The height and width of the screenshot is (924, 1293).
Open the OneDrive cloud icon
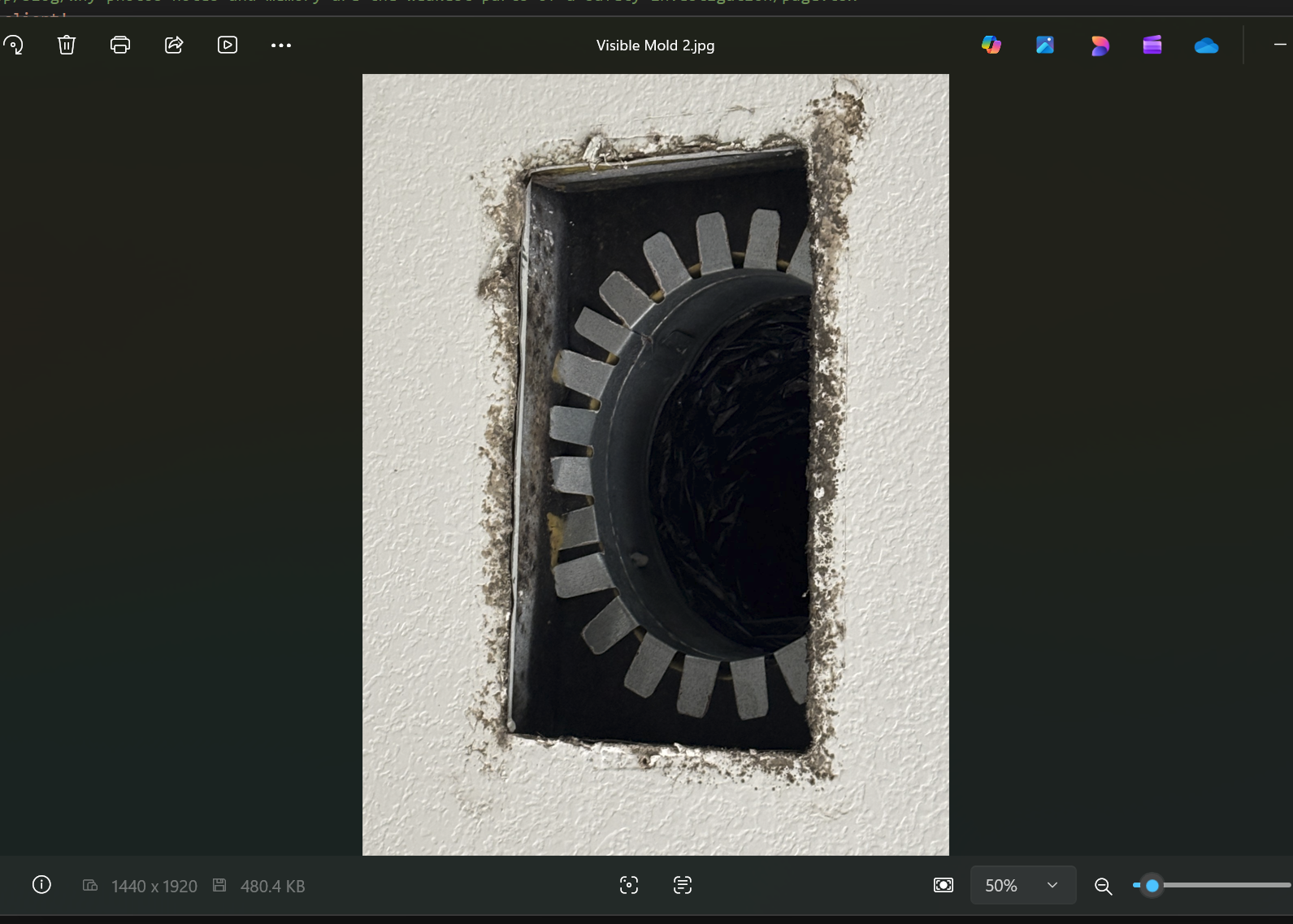pyautogui.click(x=1206, y=46)
